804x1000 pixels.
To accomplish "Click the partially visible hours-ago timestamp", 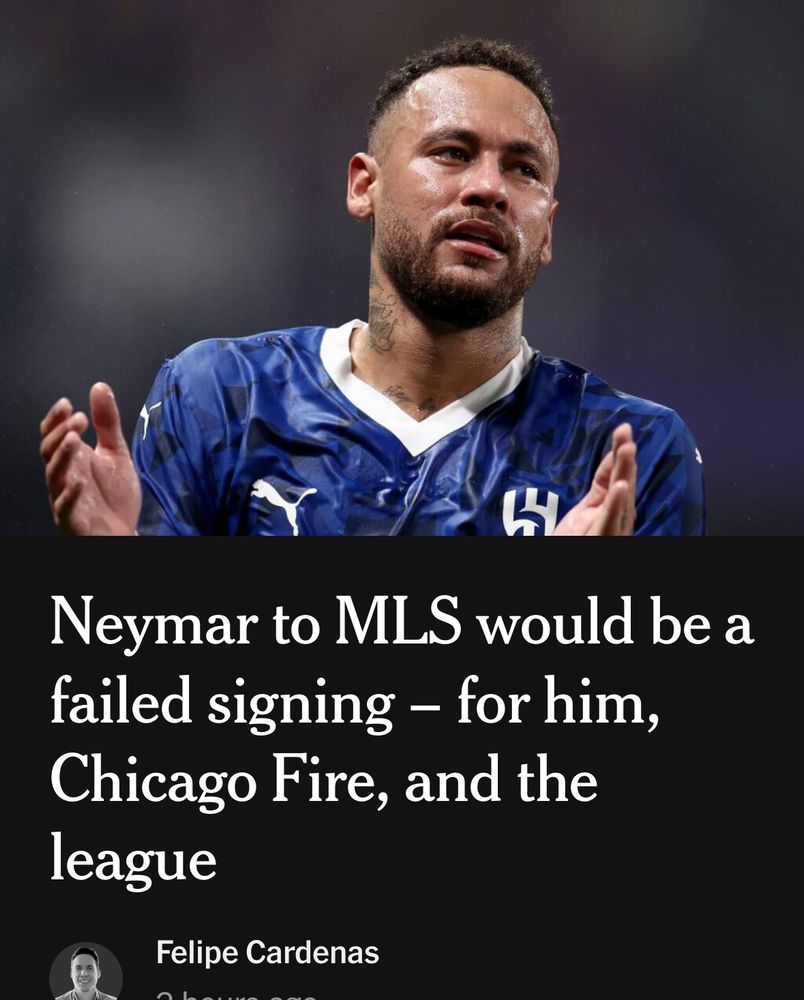I will [x=236, y=995].
